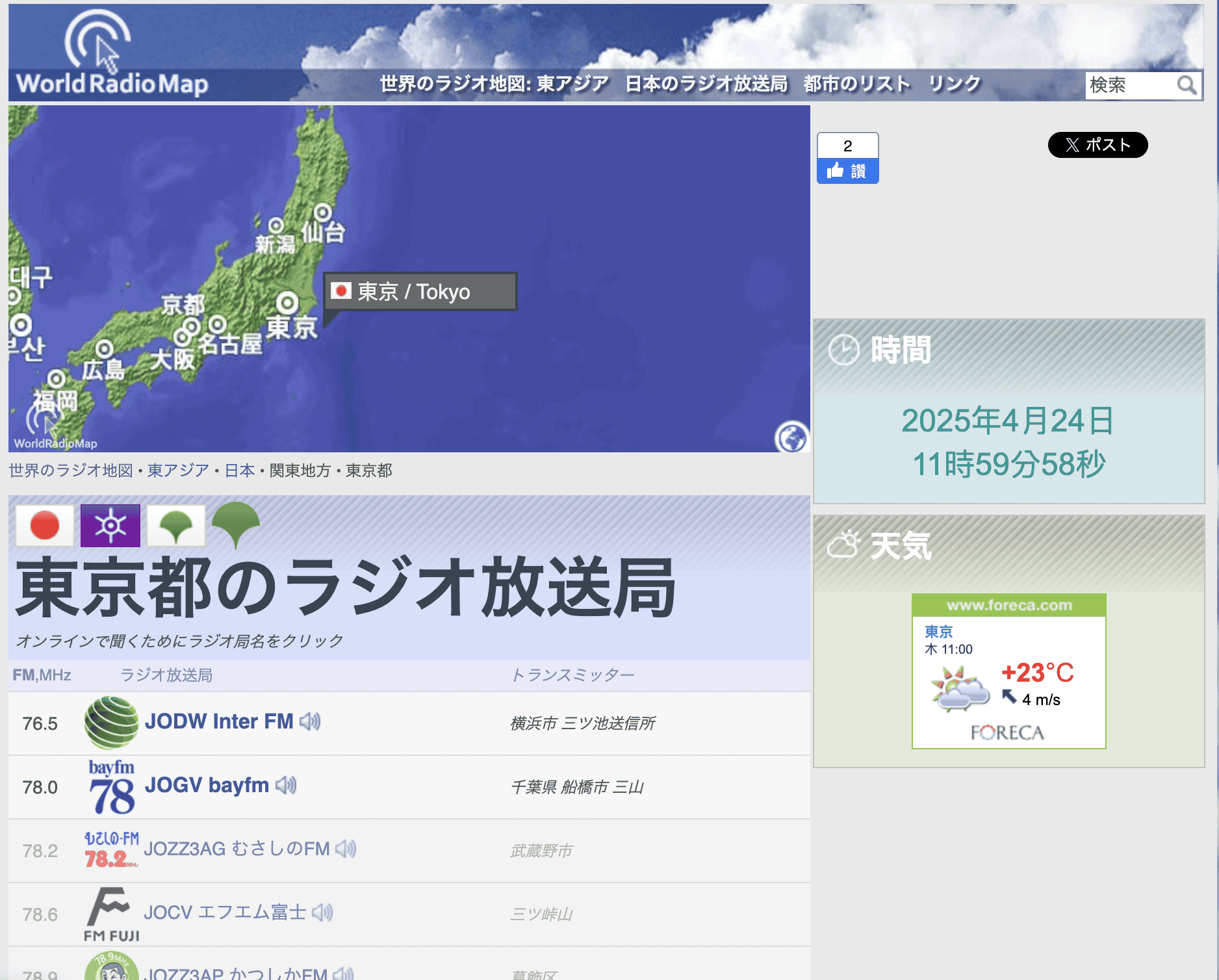Open 日本のラジオ放送局 menu item
Image resolution: width=1219 pixels, height=980 pixels.
coord(706,84)
